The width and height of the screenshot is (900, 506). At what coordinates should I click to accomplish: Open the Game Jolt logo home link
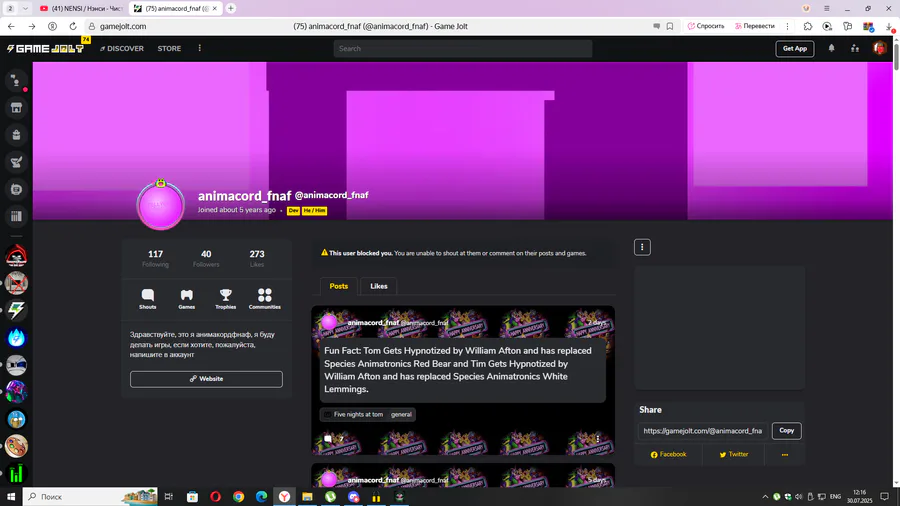[45, 49]
